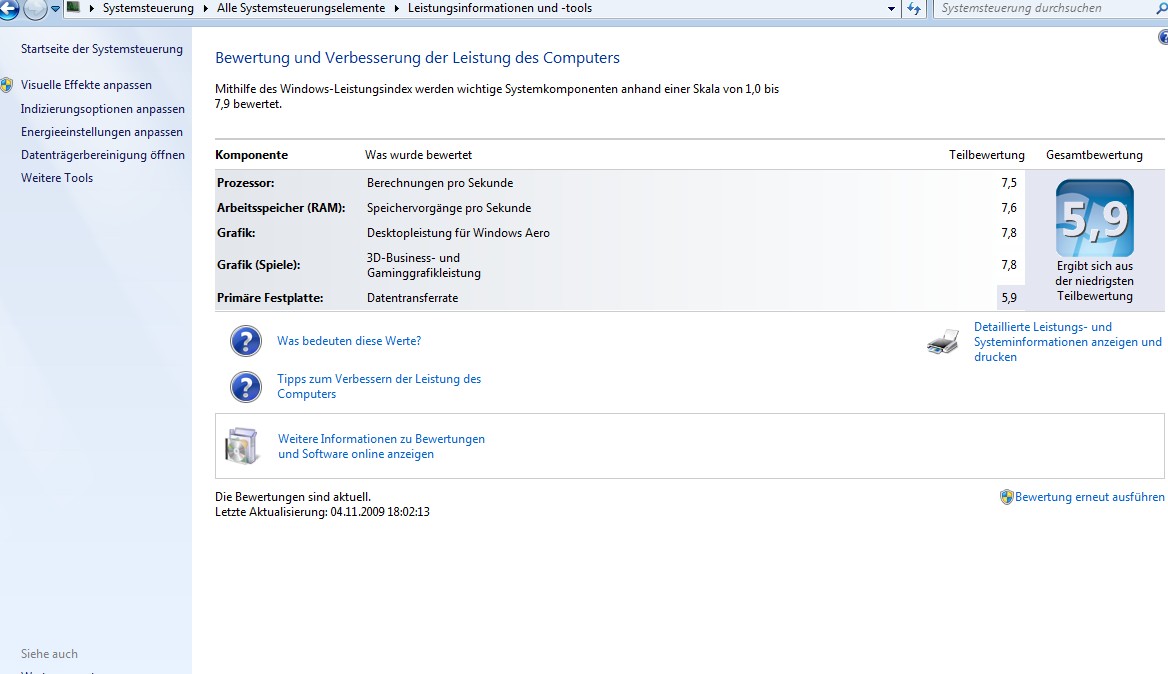Open Tipps zum Verbessern der Leistung link
This screenshot has width=1168, height=674.
coord(379,387)
